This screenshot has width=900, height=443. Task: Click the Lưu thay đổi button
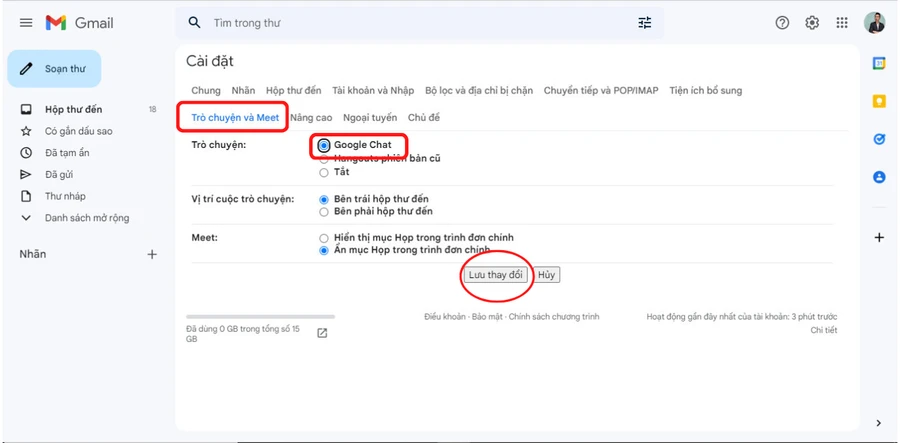coord(496,275)
